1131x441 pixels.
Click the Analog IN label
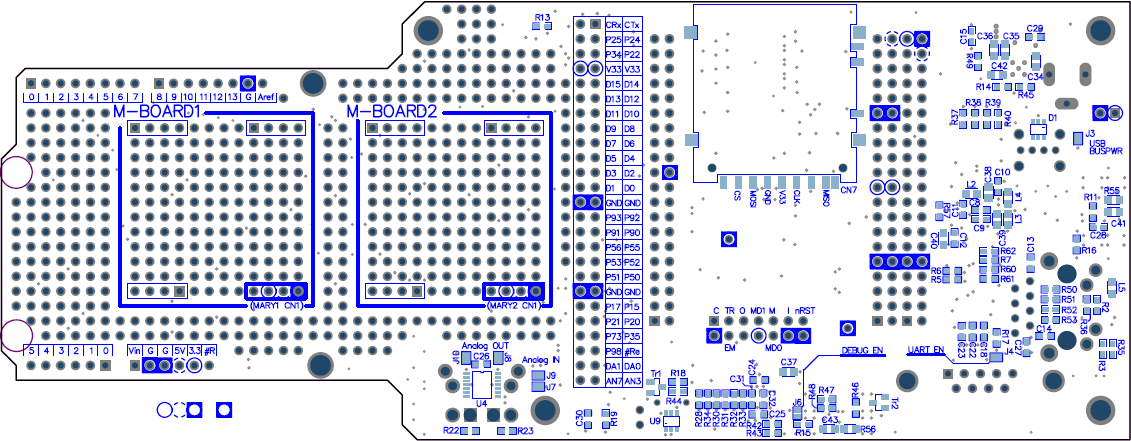tap(542, 359)
